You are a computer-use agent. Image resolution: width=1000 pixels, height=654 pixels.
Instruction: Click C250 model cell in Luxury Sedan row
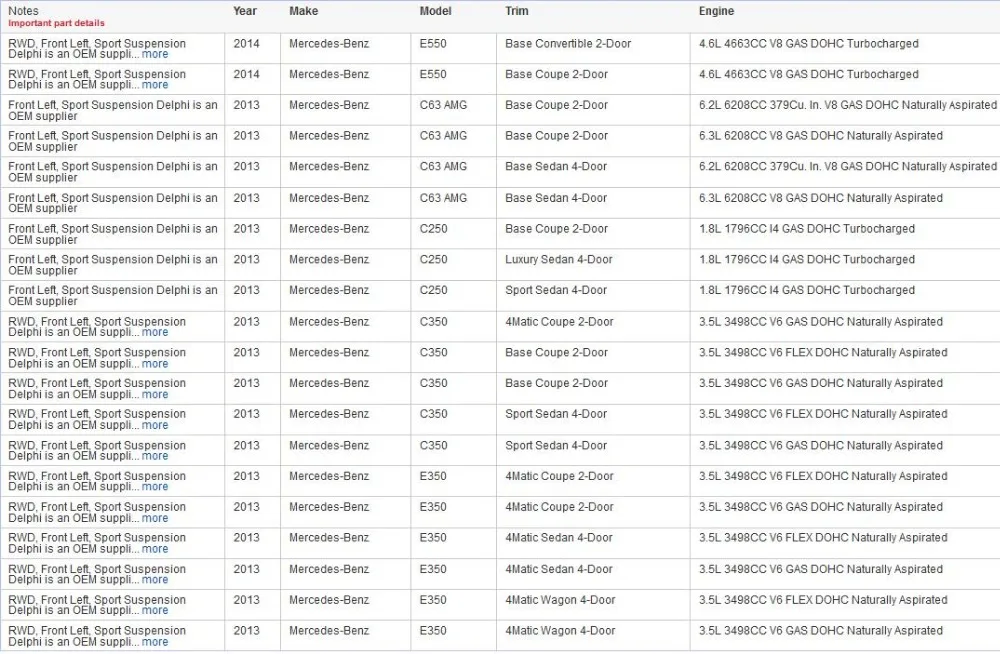point(434,259)
